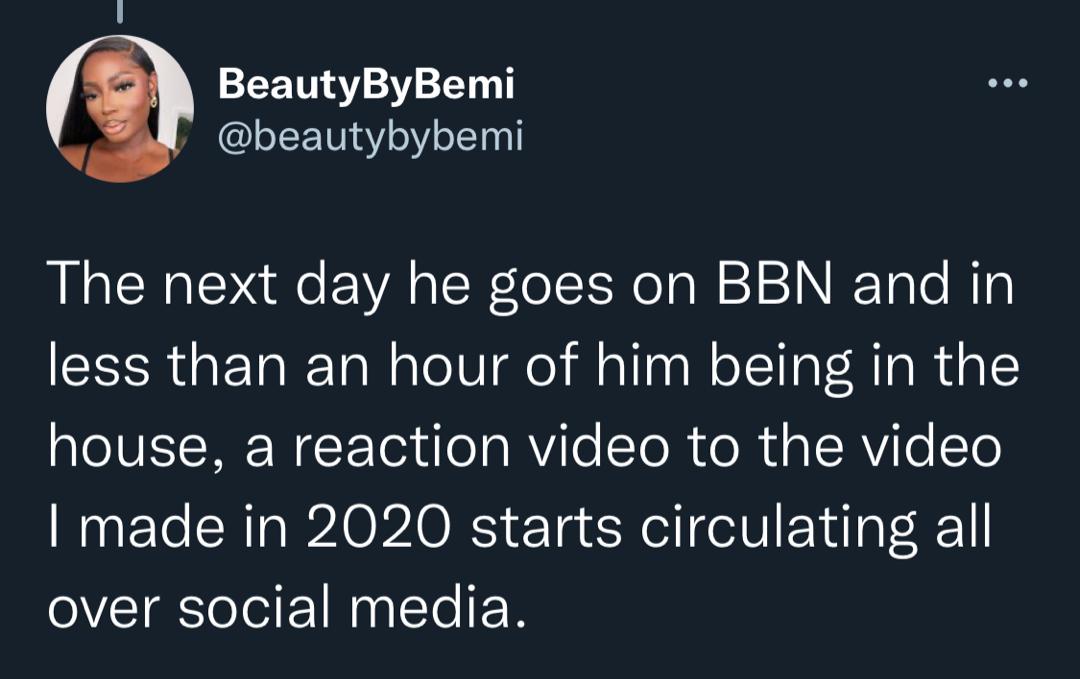Click the word "starts" in the tweet

tap(547, 530)
